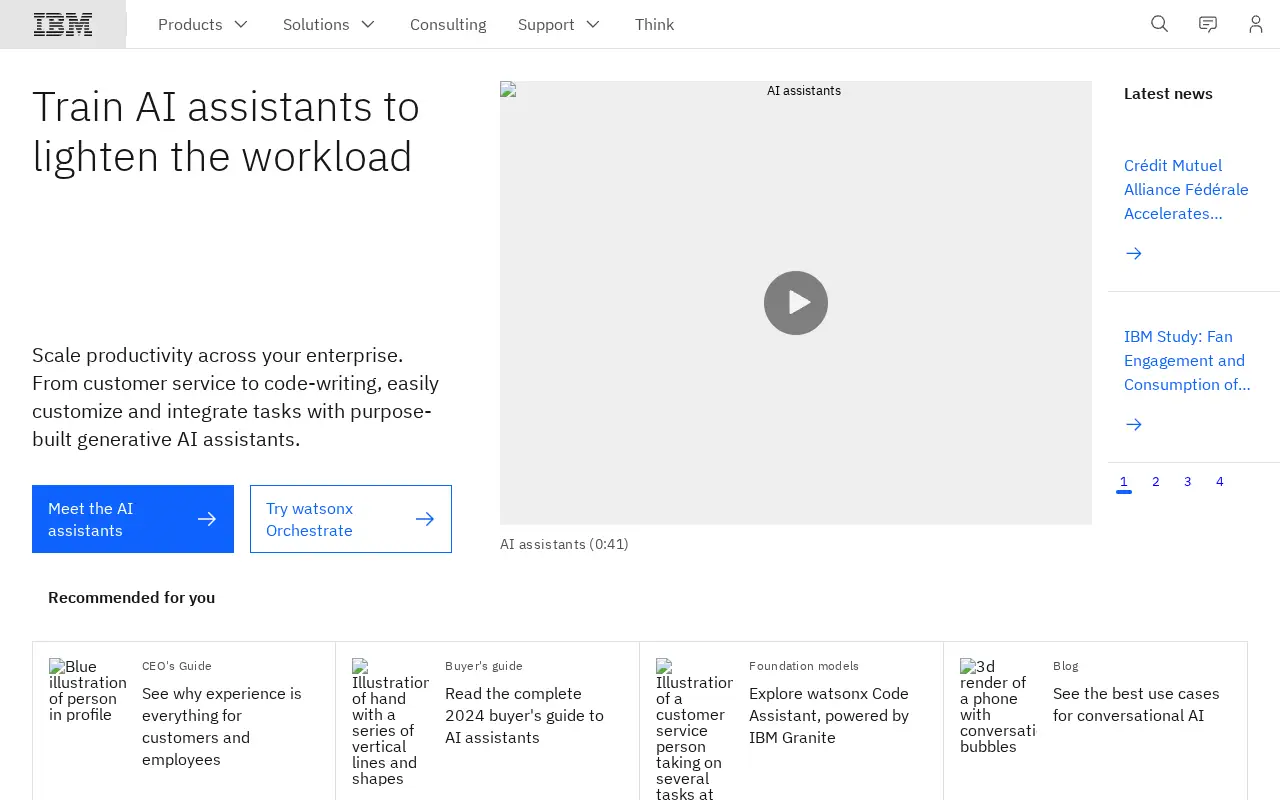Open the chat bubble icon in header
The image size is (1280, 800).
click(x=1208, y=24)
